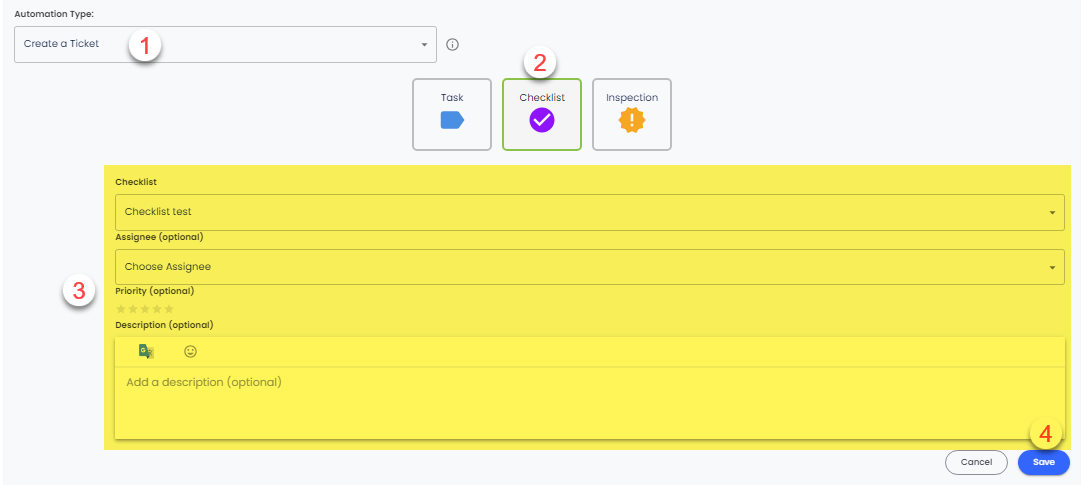This screenshot has height=485, width=1081.
Task: Open the Choose Assignee dropdown
Action: (x=589, y=267)
